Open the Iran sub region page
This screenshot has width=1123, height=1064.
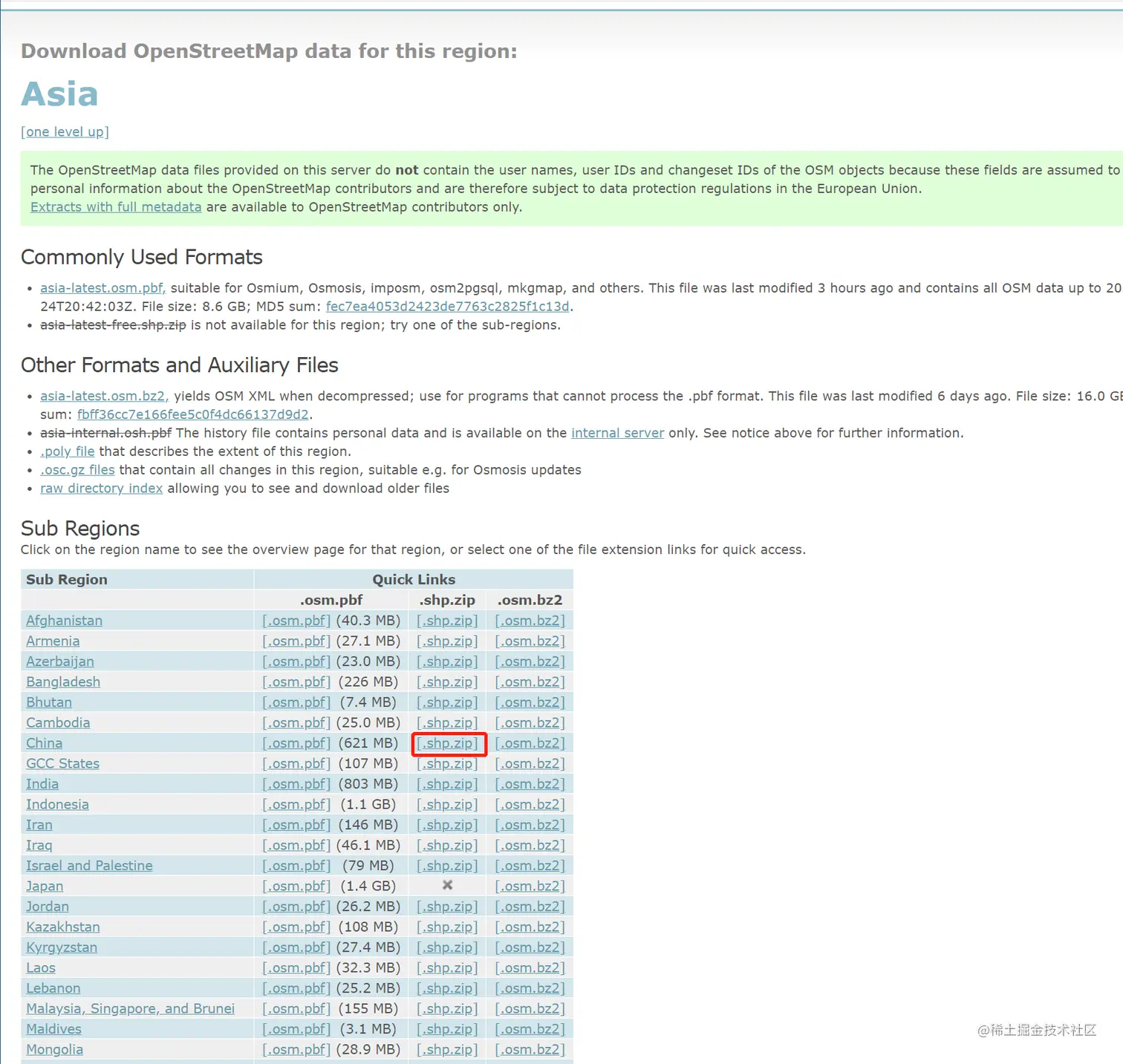pos(39,825)
